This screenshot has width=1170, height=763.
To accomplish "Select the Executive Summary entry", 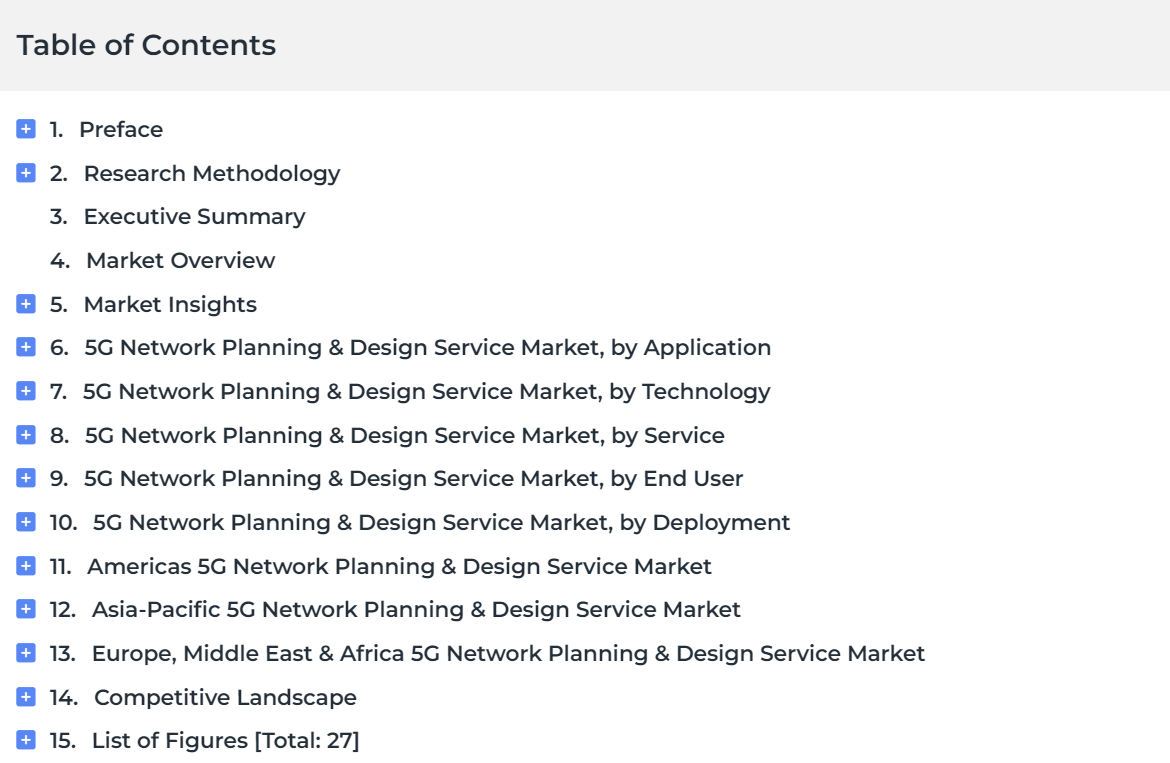I will point(178,216).
